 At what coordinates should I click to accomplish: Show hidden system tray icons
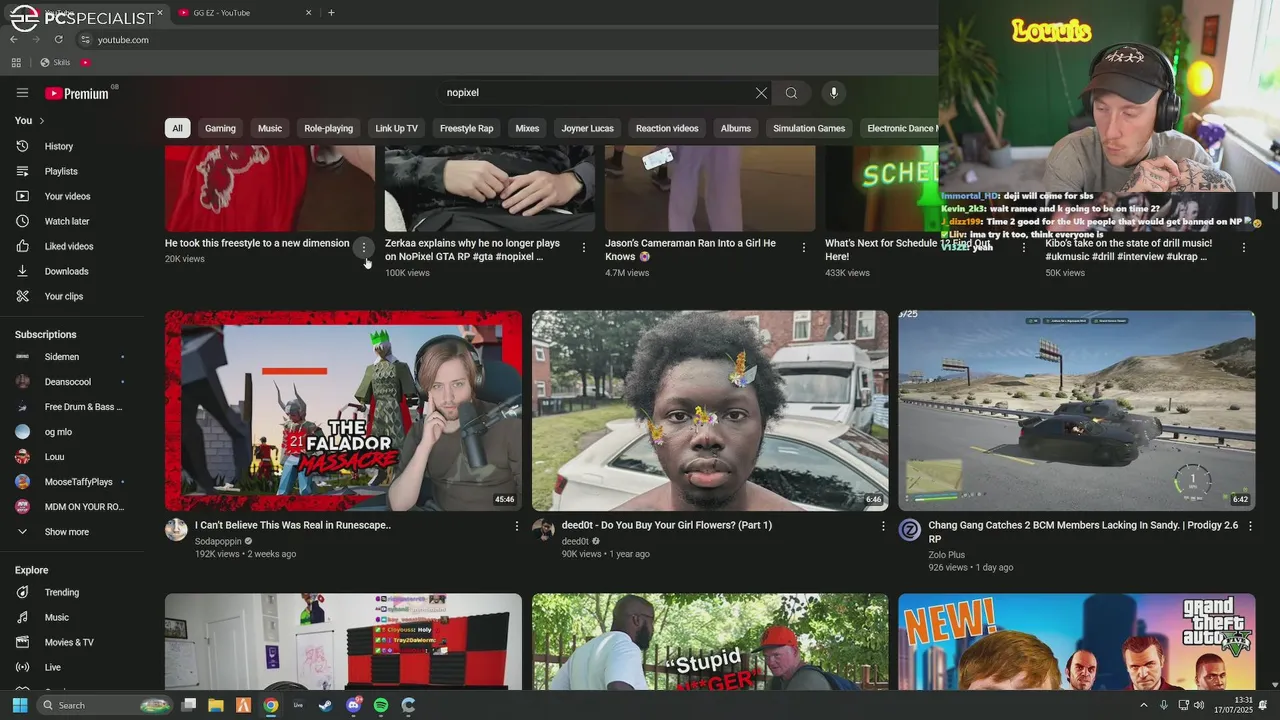coord(1144,705)
